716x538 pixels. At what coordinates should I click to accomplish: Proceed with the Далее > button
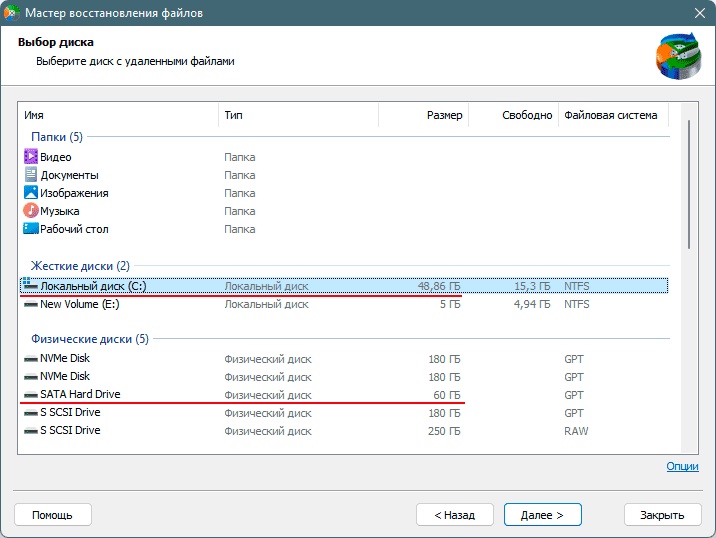tap(542, 515)
